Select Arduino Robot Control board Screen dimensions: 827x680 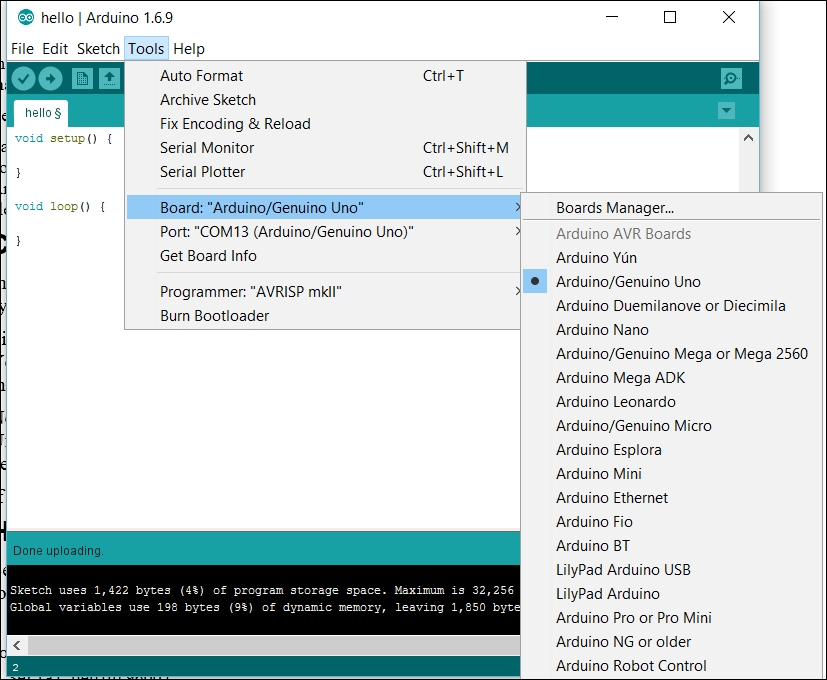point(671,666)
